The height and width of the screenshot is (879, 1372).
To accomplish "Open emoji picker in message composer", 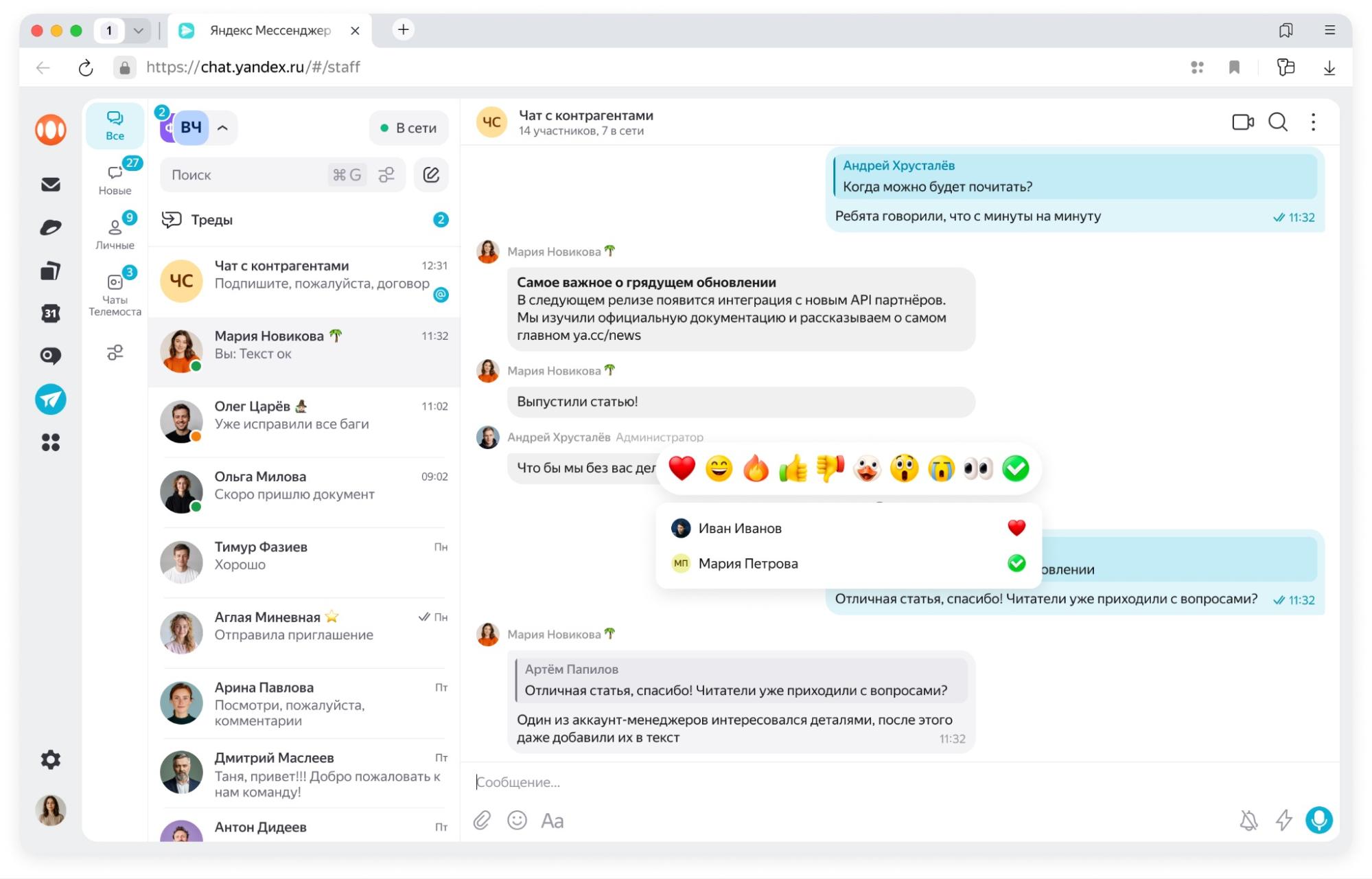I will 517,820.
